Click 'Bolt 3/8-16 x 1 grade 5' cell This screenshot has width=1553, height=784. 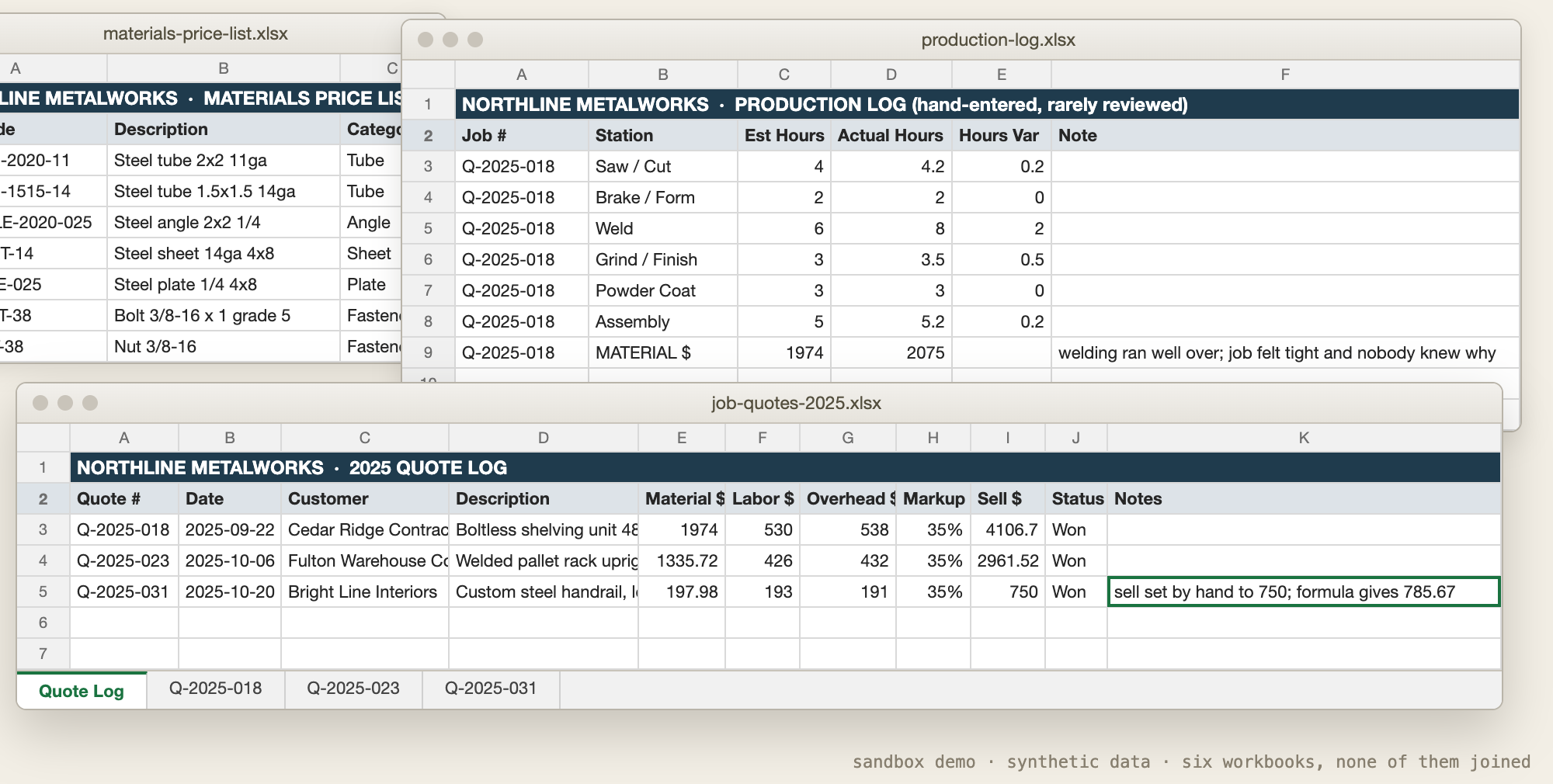tap(224, 315)
